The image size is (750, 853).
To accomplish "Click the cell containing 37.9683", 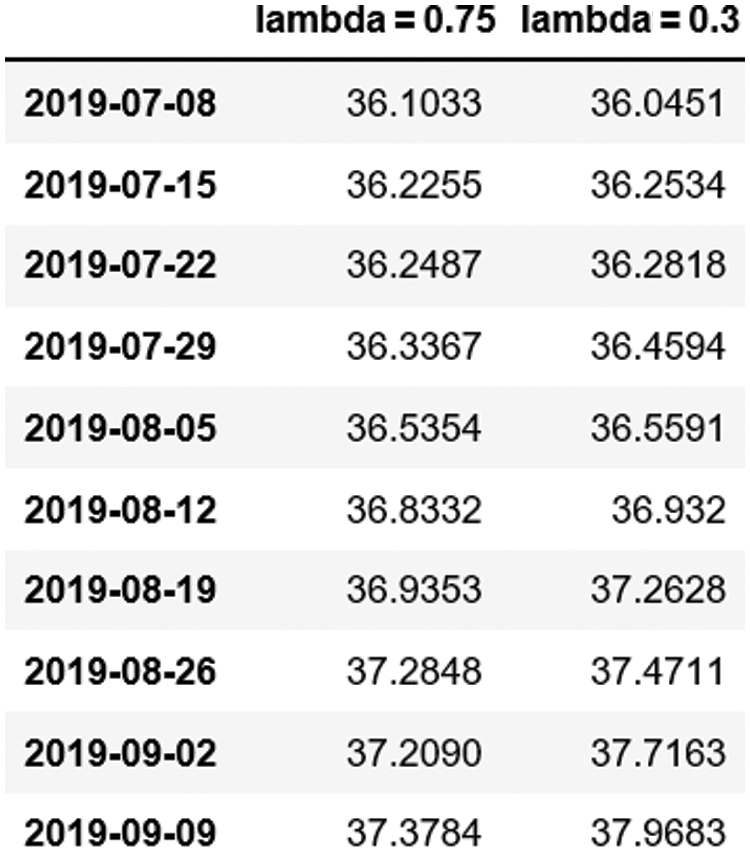I will [656, 833].
